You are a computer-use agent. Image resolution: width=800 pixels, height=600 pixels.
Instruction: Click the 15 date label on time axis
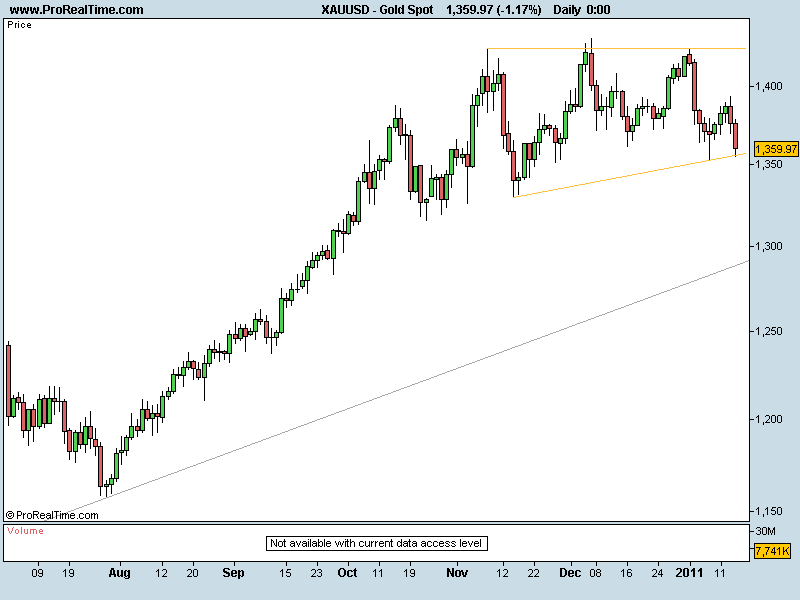pos(285,573)
